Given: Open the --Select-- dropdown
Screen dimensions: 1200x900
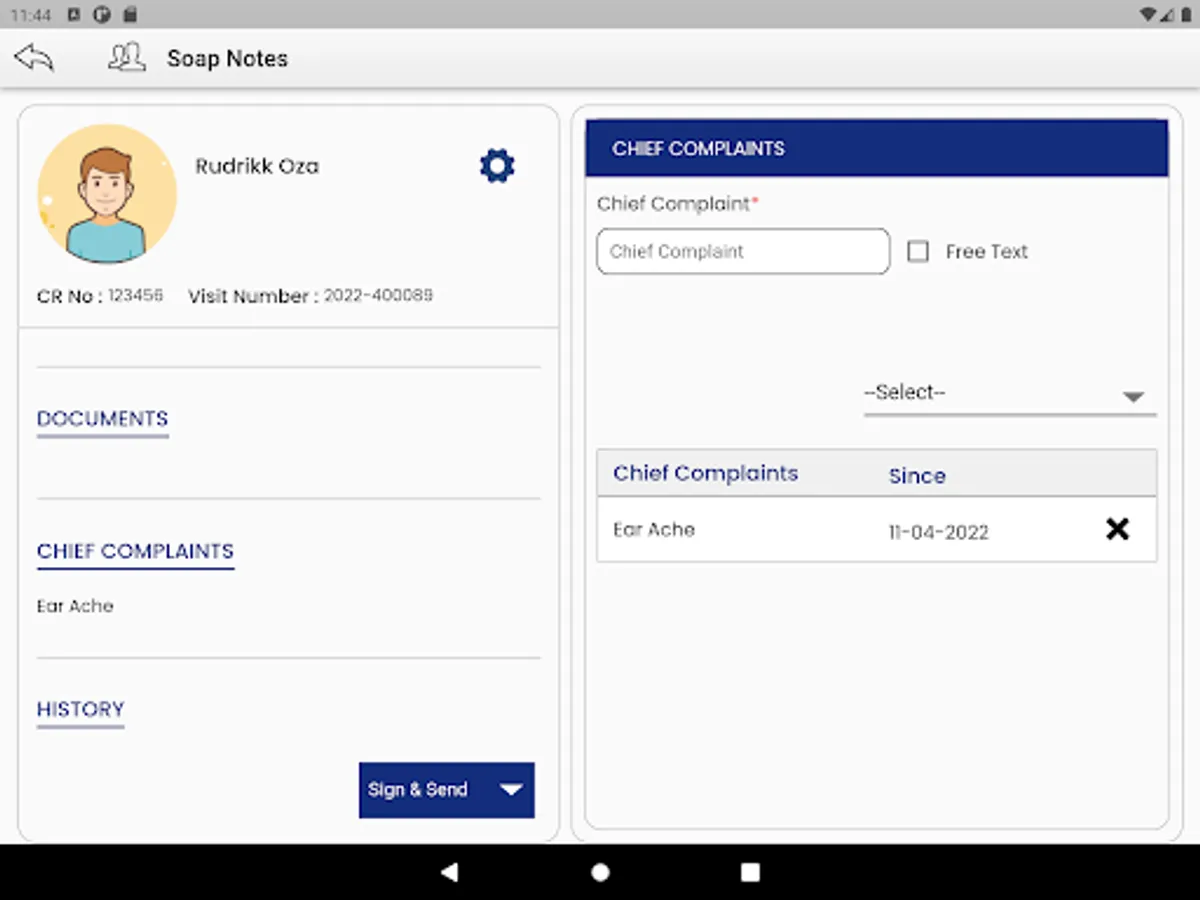Looking at the screenshot, I should click(1009, 394).
